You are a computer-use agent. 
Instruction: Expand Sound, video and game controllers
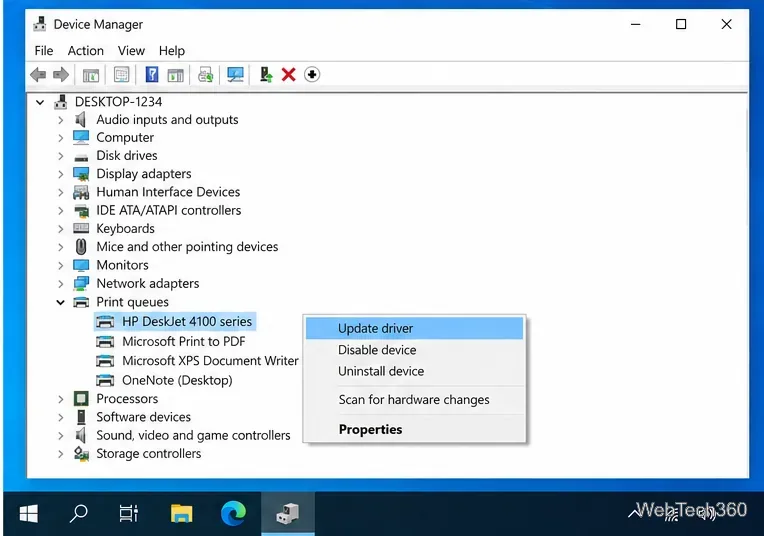pyautogui.click(x=60, y=436)
